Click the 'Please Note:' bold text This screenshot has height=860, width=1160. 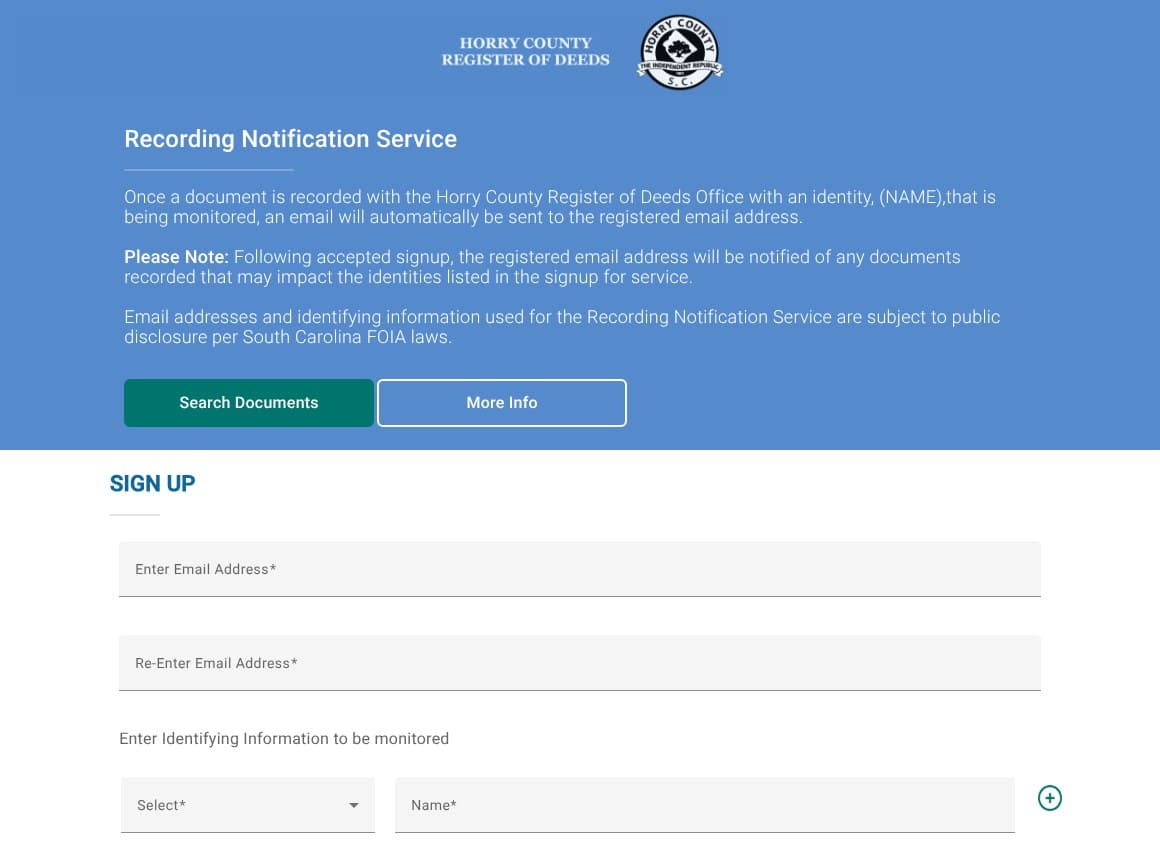coord(176,257)
